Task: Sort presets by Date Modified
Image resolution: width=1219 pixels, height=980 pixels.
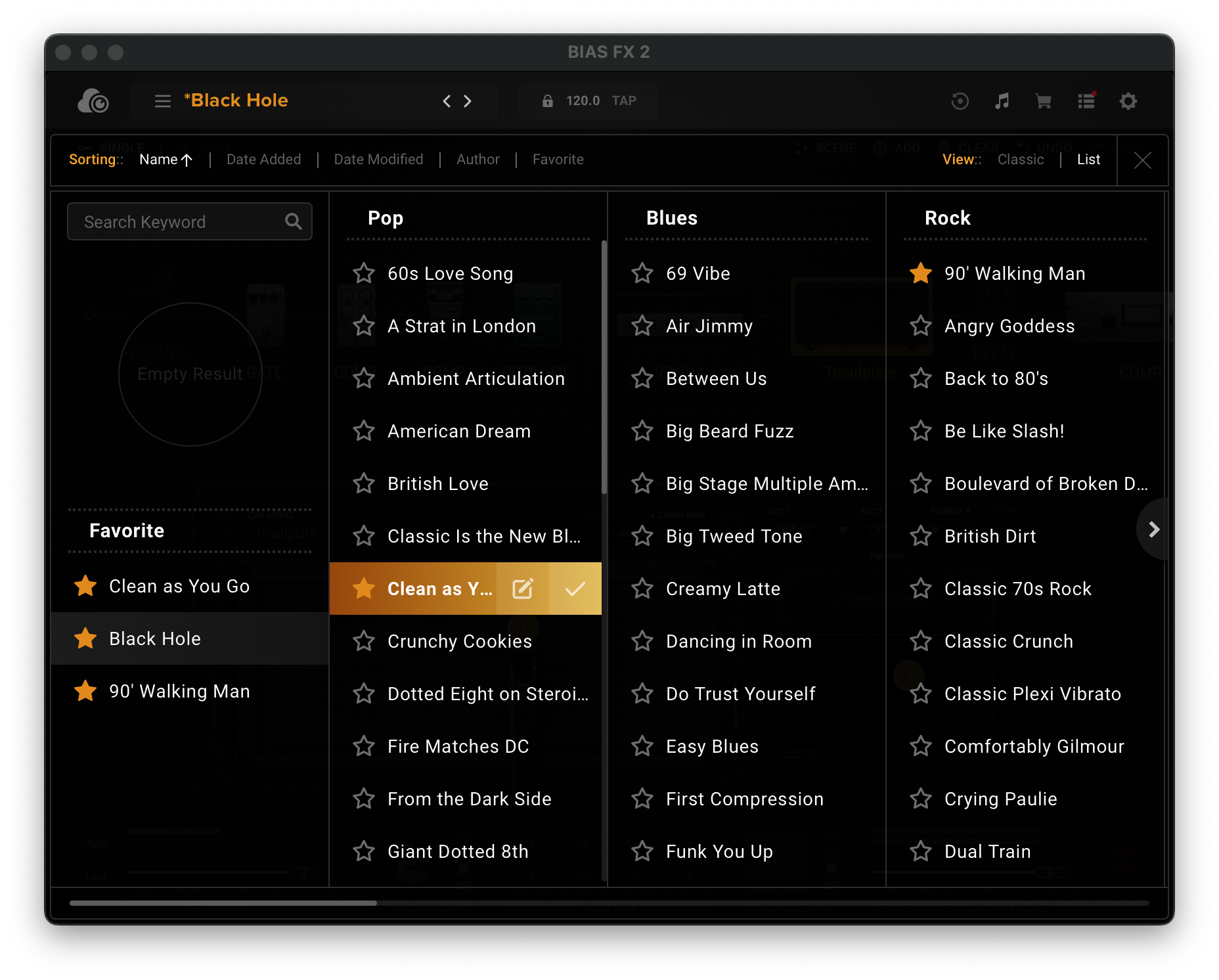Action: (378, 160)
